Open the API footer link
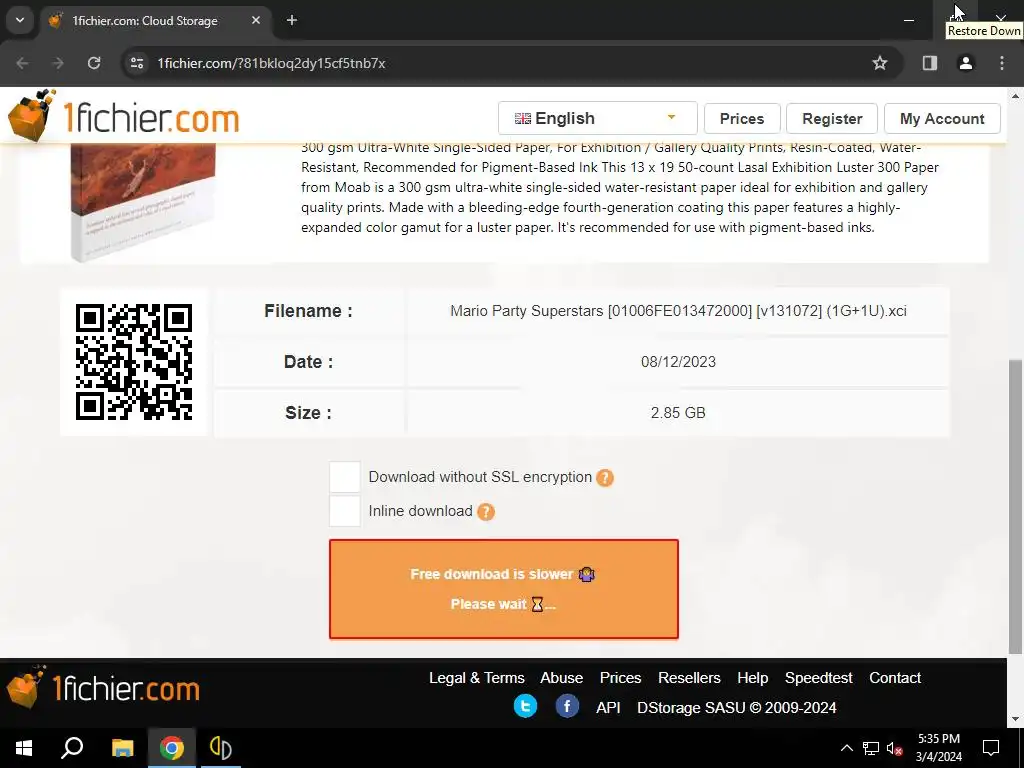Image resolution: width=1024 pixels, height=768 pixels. coord(608,708)
